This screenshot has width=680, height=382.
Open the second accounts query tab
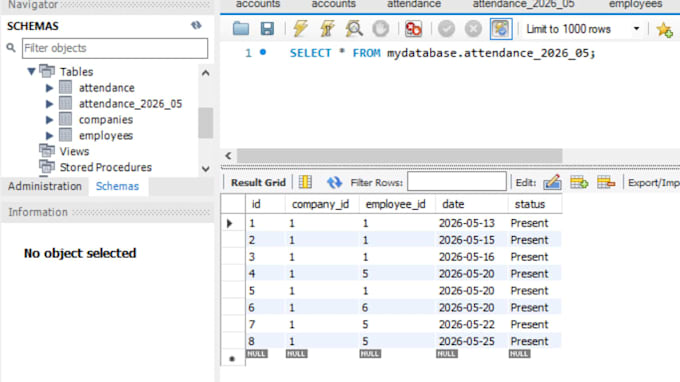tap(333, 5)
